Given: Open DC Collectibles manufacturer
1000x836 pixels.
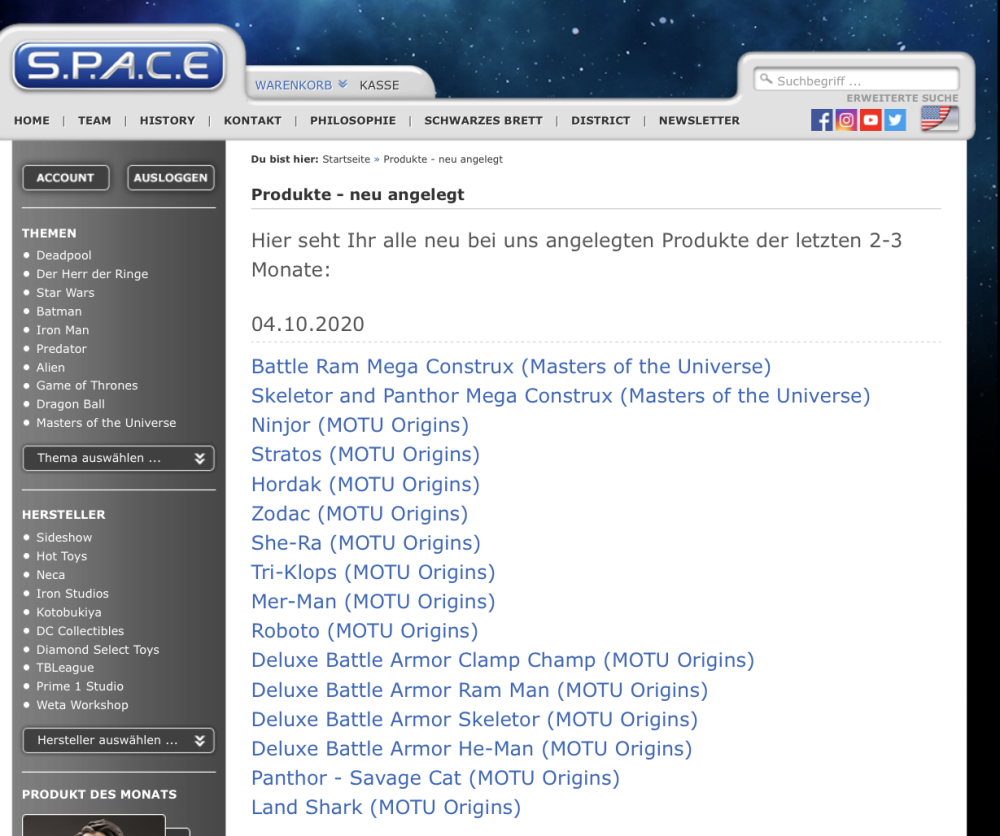Looking at the screenshot, I should 80,631.
